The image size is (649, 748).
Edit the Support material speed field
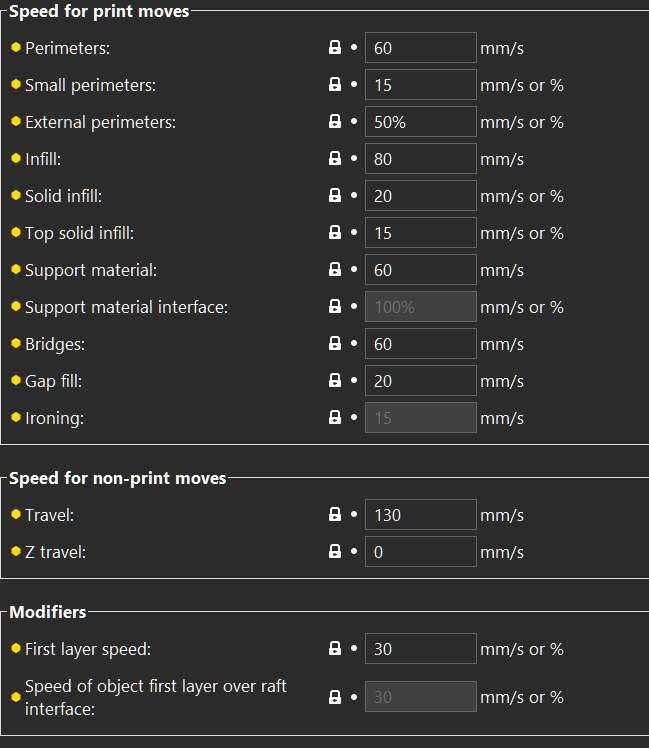[420, 270]
